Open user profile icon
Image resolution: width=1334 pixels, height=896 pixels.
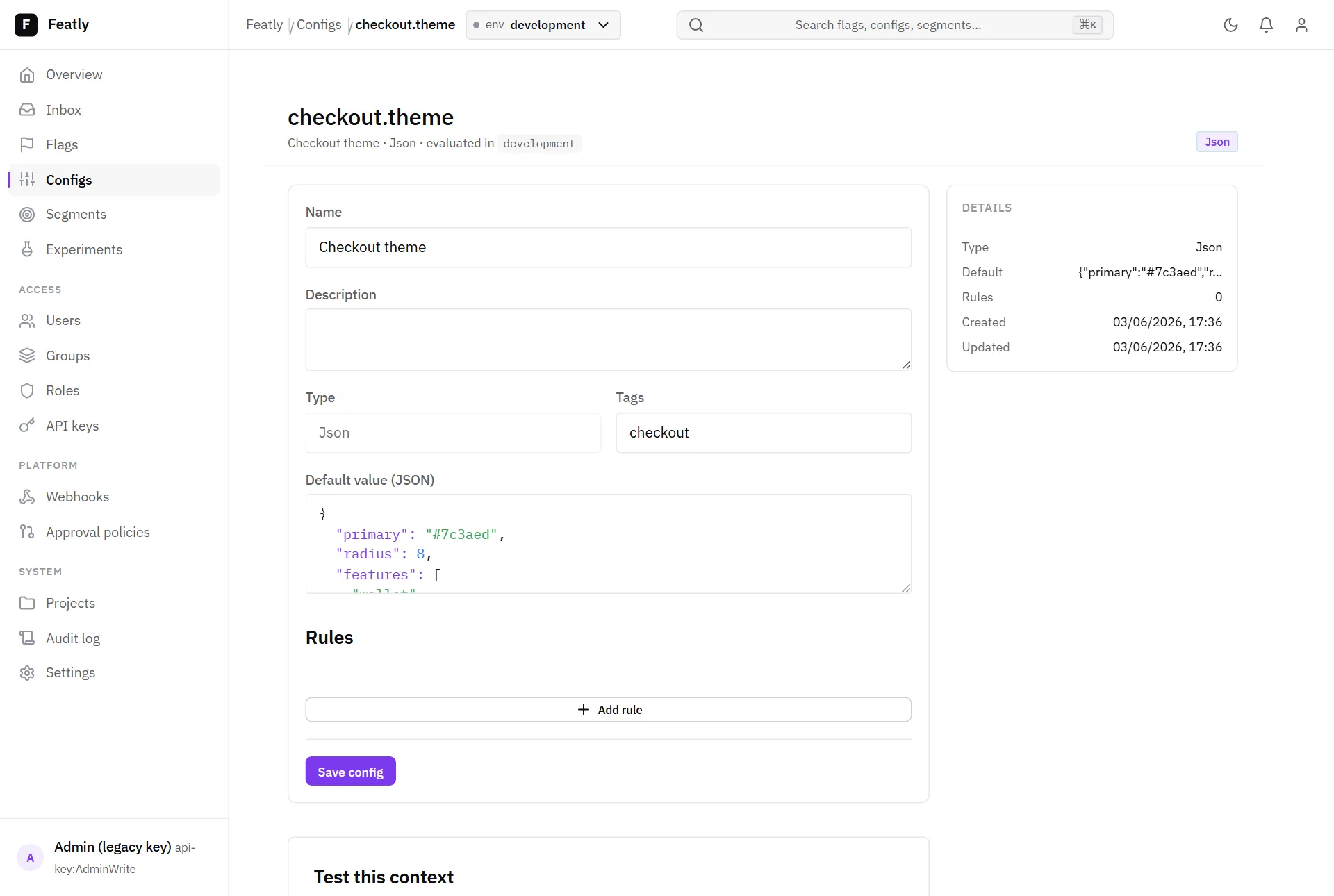[x=1301, y=25]
